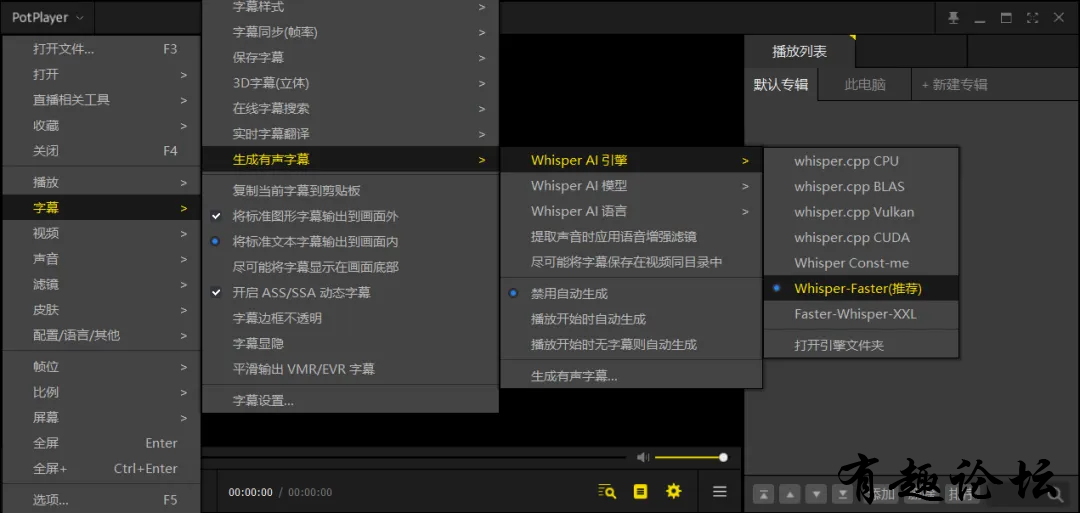Move playlist item up one position
Viewport: 1080px width, 513px height.
790,494
